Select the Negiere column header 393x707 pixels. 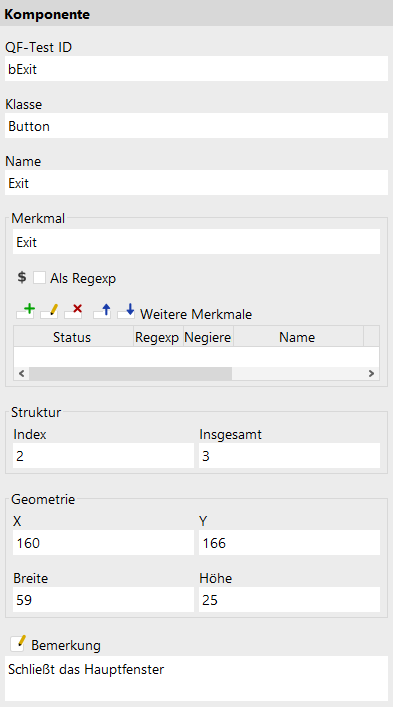coord(208,337)
